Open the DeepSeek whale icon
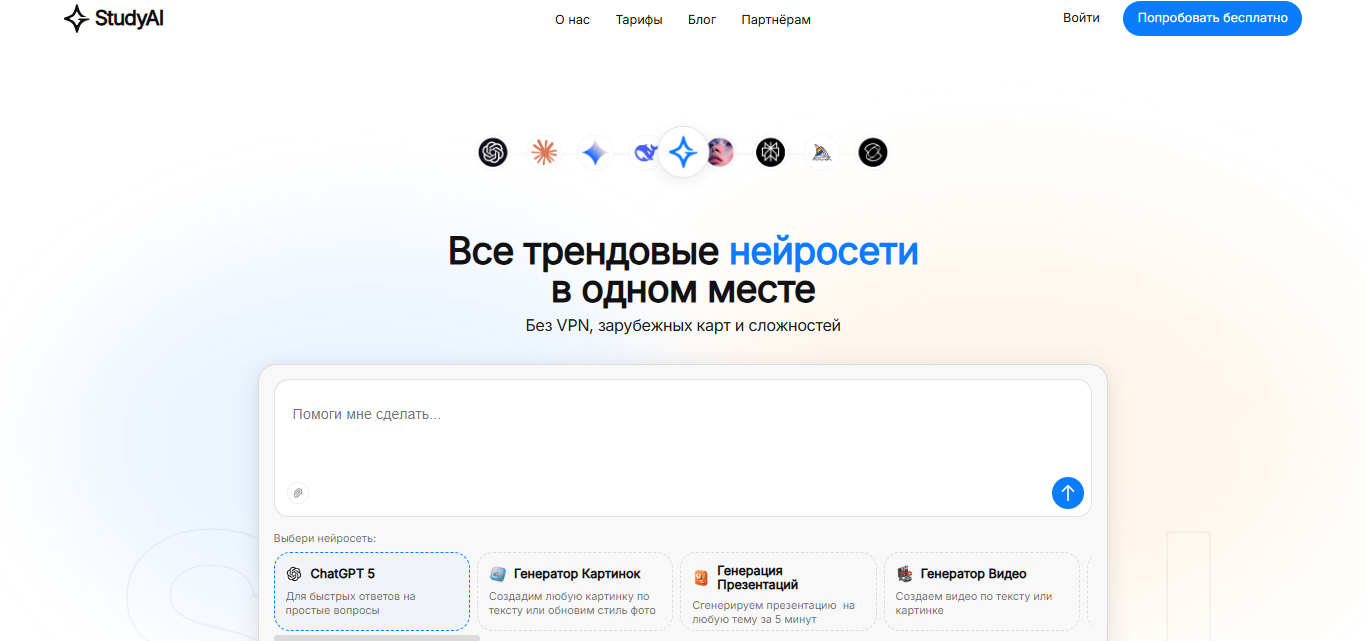This screenshot has height=641, width=1366. click(x=644, y=152)
